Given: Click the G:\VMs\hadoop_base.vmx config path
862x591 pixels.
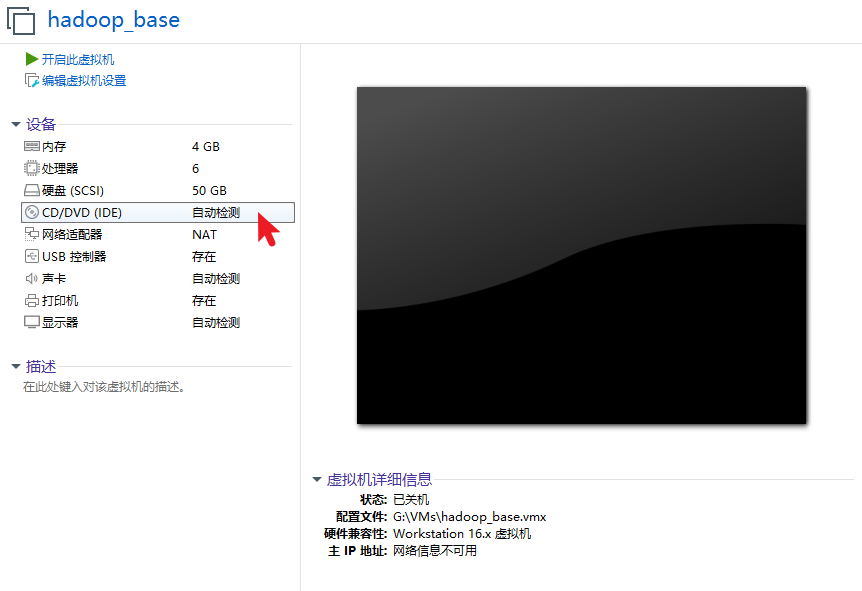Looking at the screenshot, I should [469, 517].
